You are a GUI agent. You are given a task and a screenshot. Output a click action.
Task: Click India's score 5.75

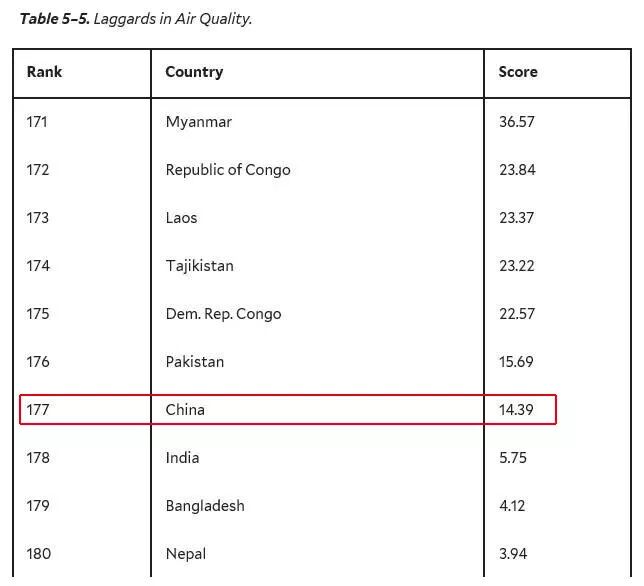click(x=513, y=458)
